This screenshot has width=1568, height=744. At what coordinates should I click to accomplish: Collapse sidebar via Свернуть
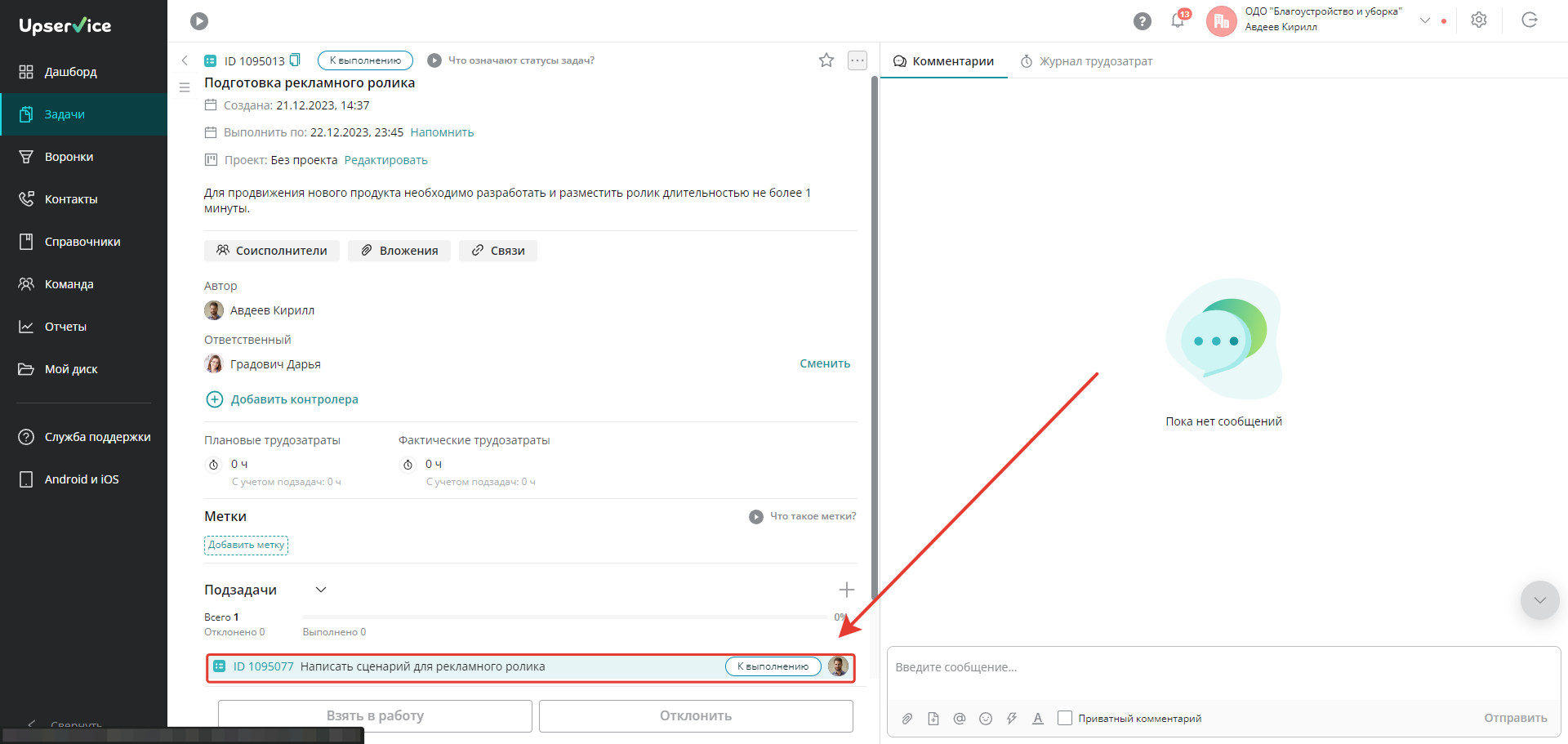point(65,724)
